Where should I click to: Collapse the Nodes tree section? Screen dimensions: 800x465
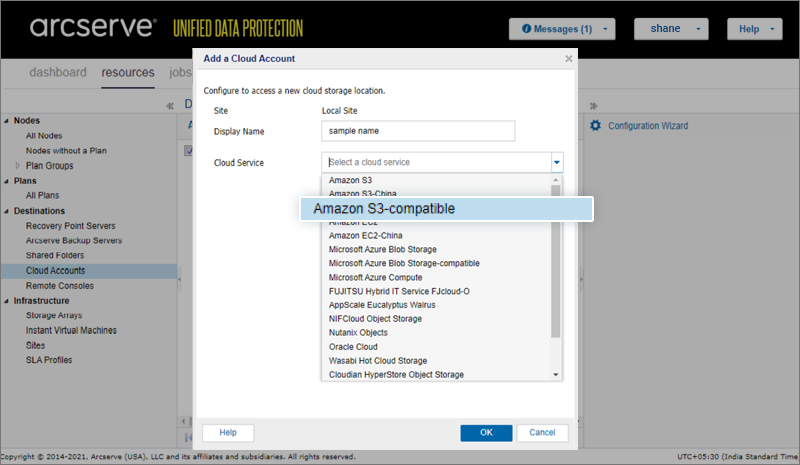(x=6, y=121)
